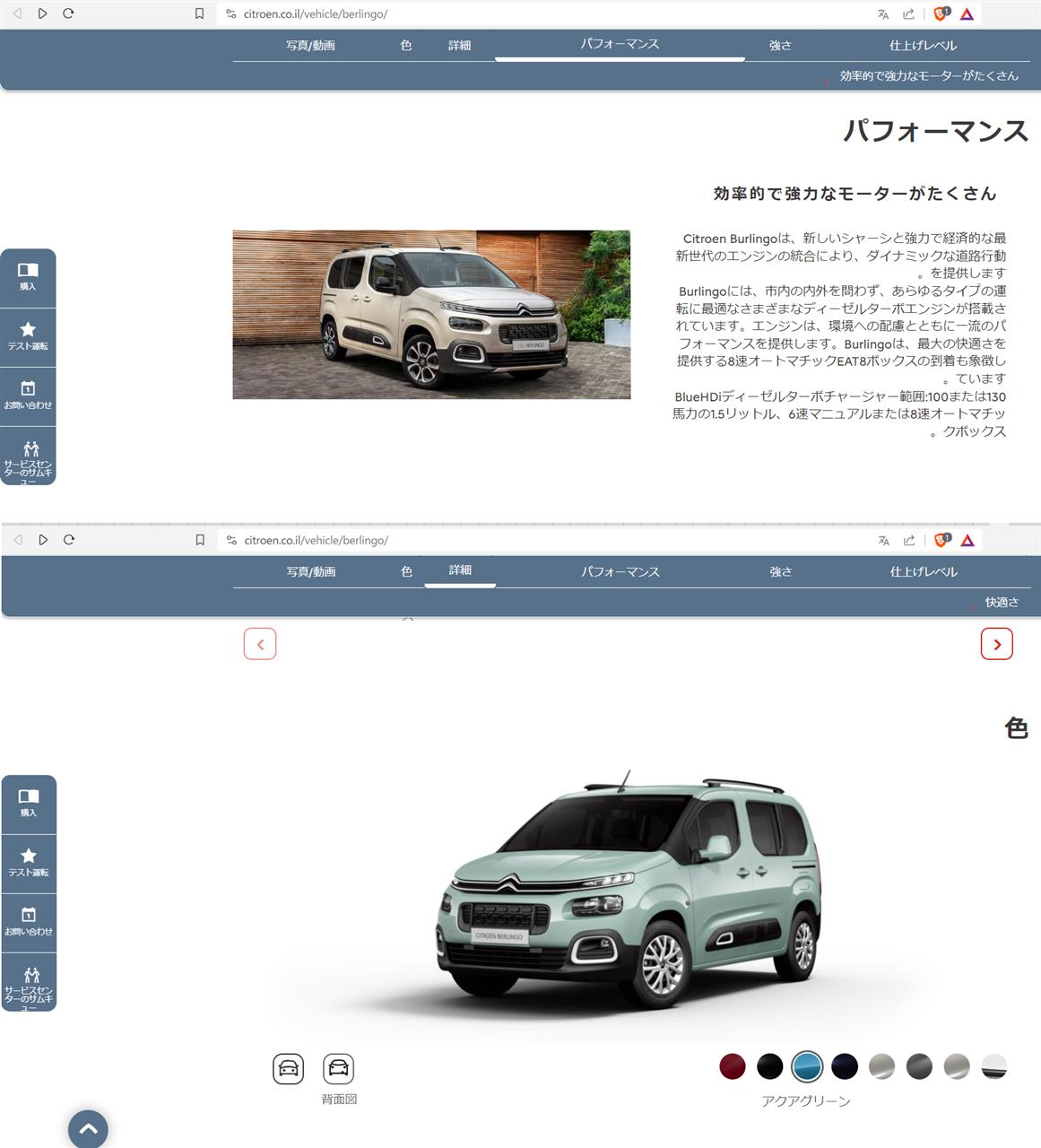Click お問い合わせ in the top page sidebar
The image size is (1041, 1148).
[28, 396]
